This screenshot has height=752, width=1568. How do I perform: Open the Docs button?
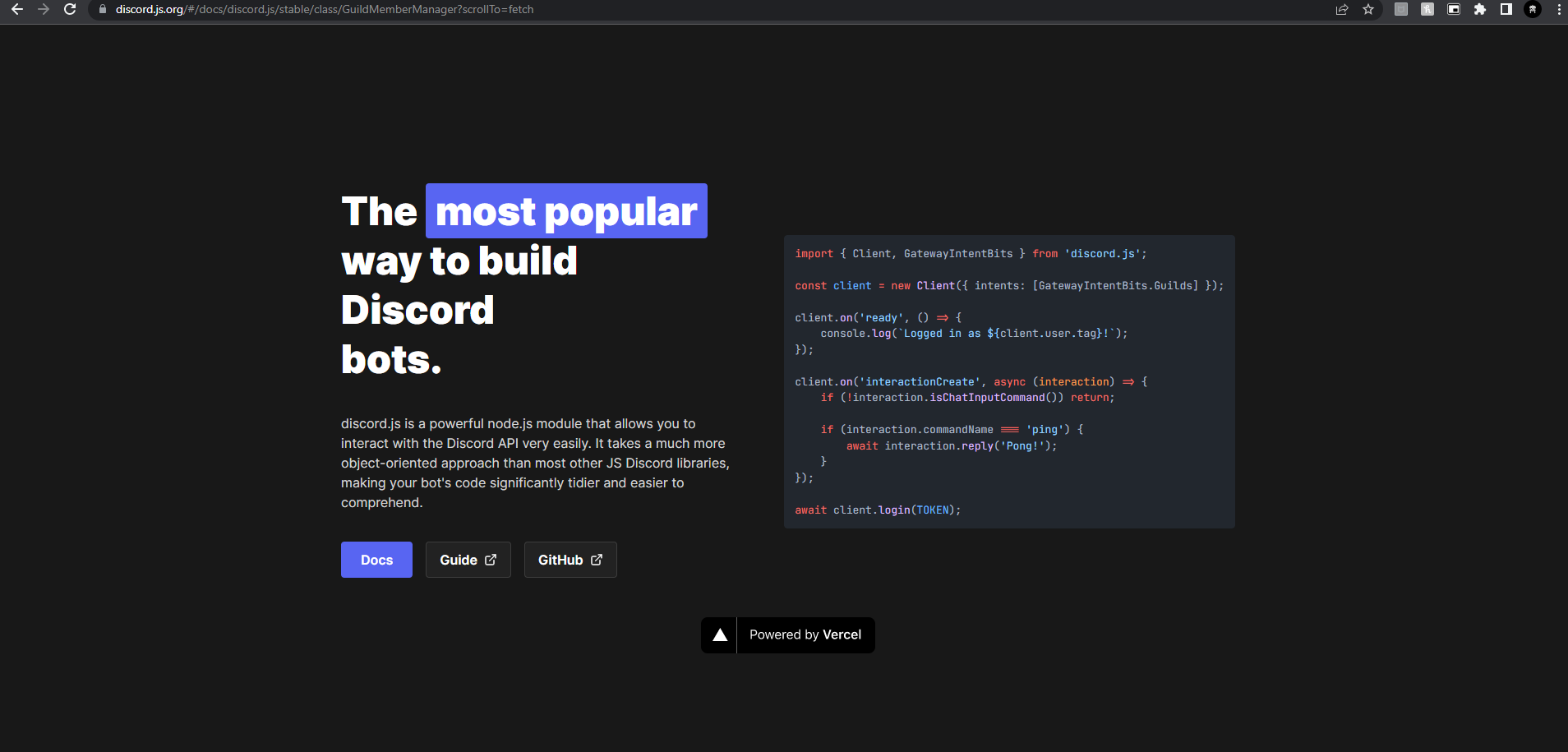[376, 560]
